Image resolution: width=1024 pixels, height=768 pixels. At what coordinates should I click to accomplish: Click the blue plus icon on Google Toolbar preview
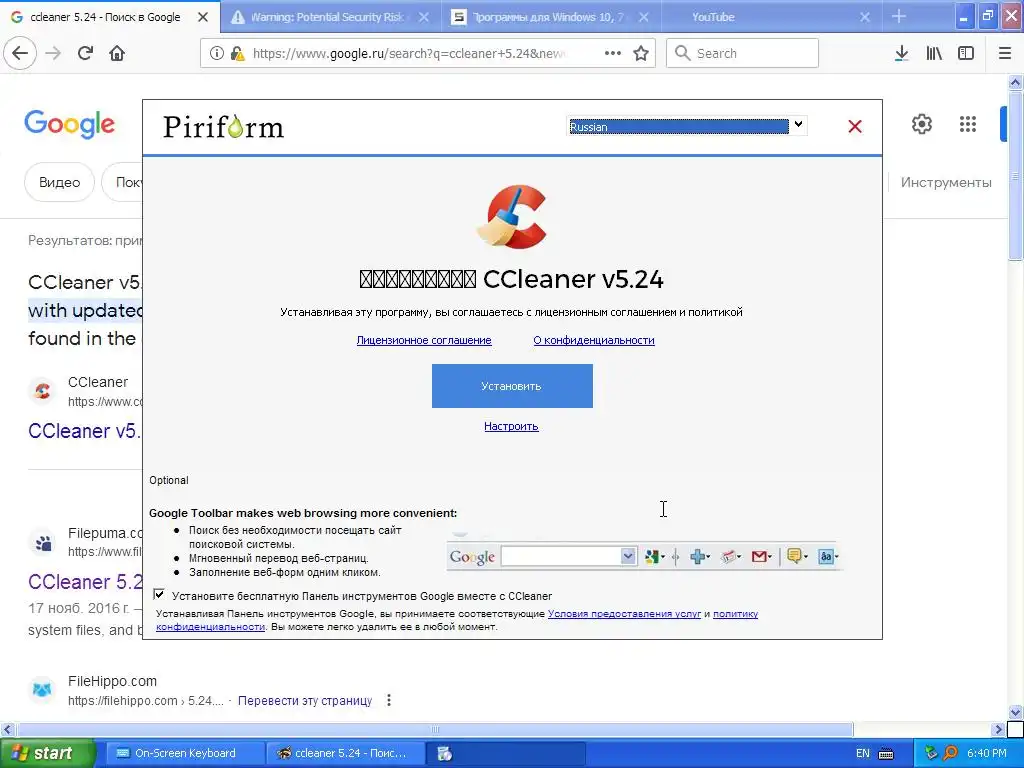click(x=697, y=556)
